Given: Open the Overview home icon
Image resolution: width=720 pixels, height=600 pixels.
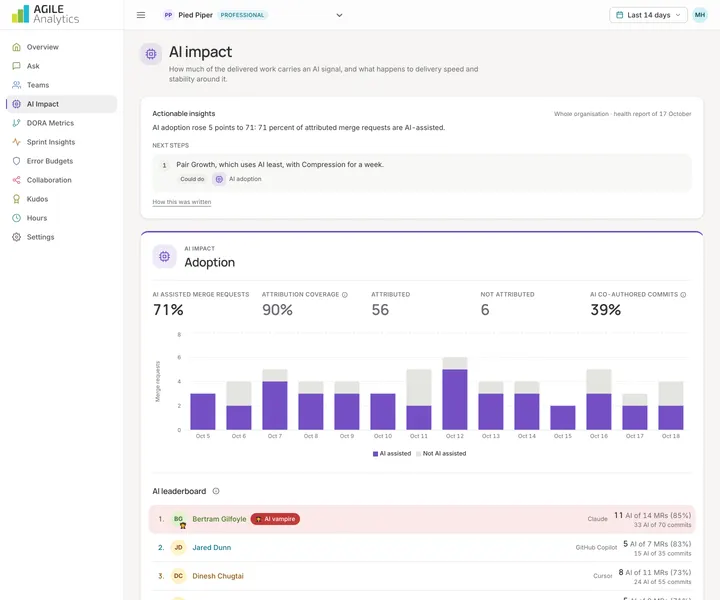Looking at the screenshot, I should [17, 47].
